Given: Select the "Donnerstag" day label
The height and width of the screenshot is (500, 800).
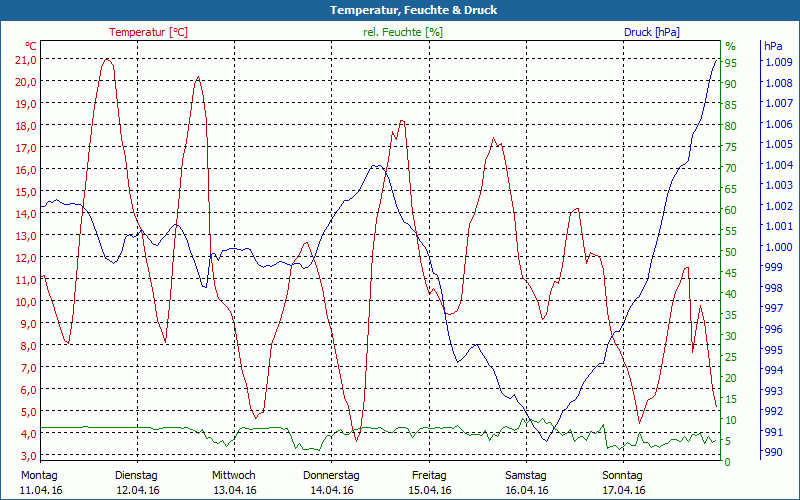Looking at the screenshot, I should [x=331, y=475].
